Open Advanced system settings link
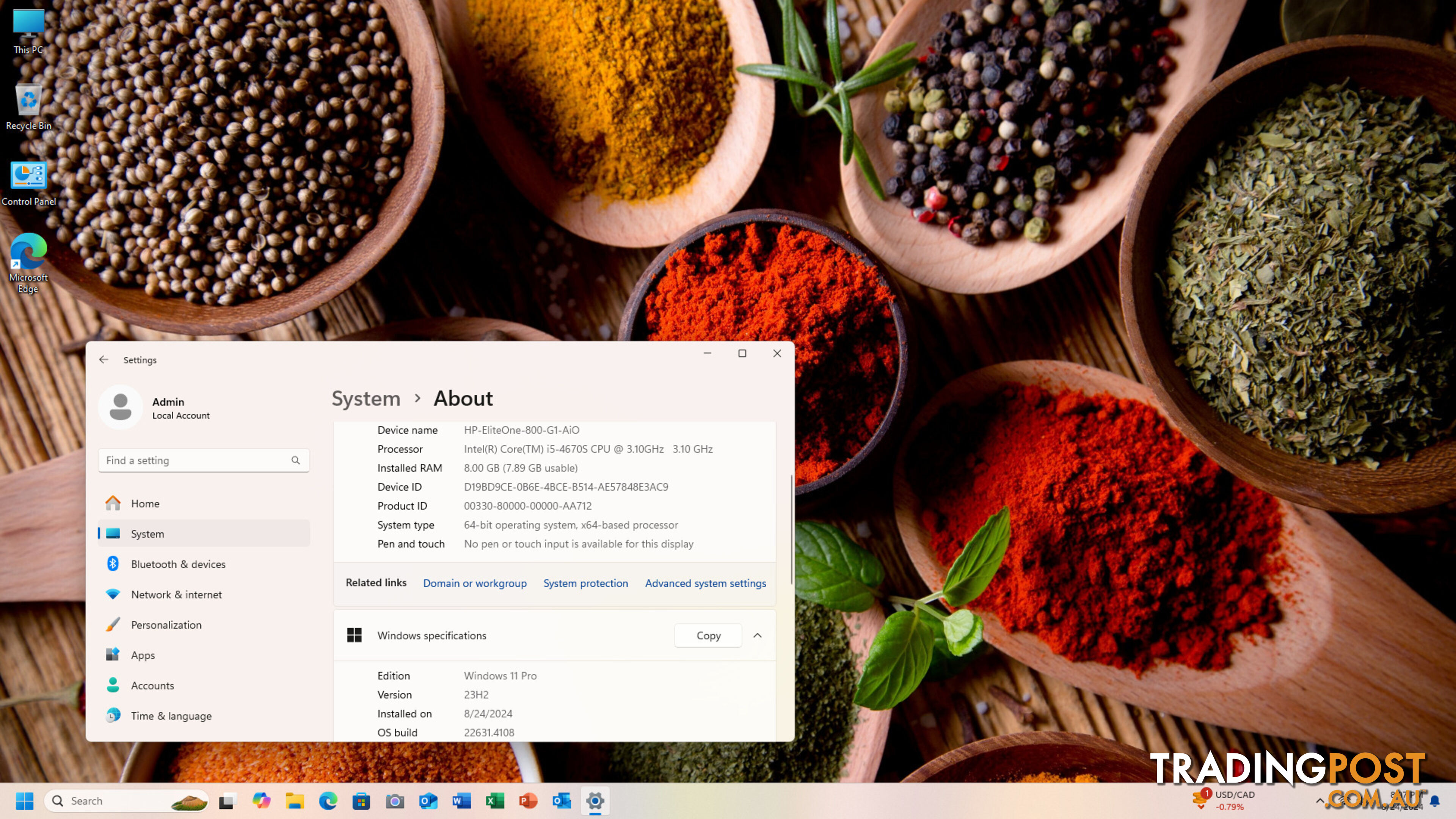Image resolution: width=1456 pixels, height=819 pixels. pos(705,583)
